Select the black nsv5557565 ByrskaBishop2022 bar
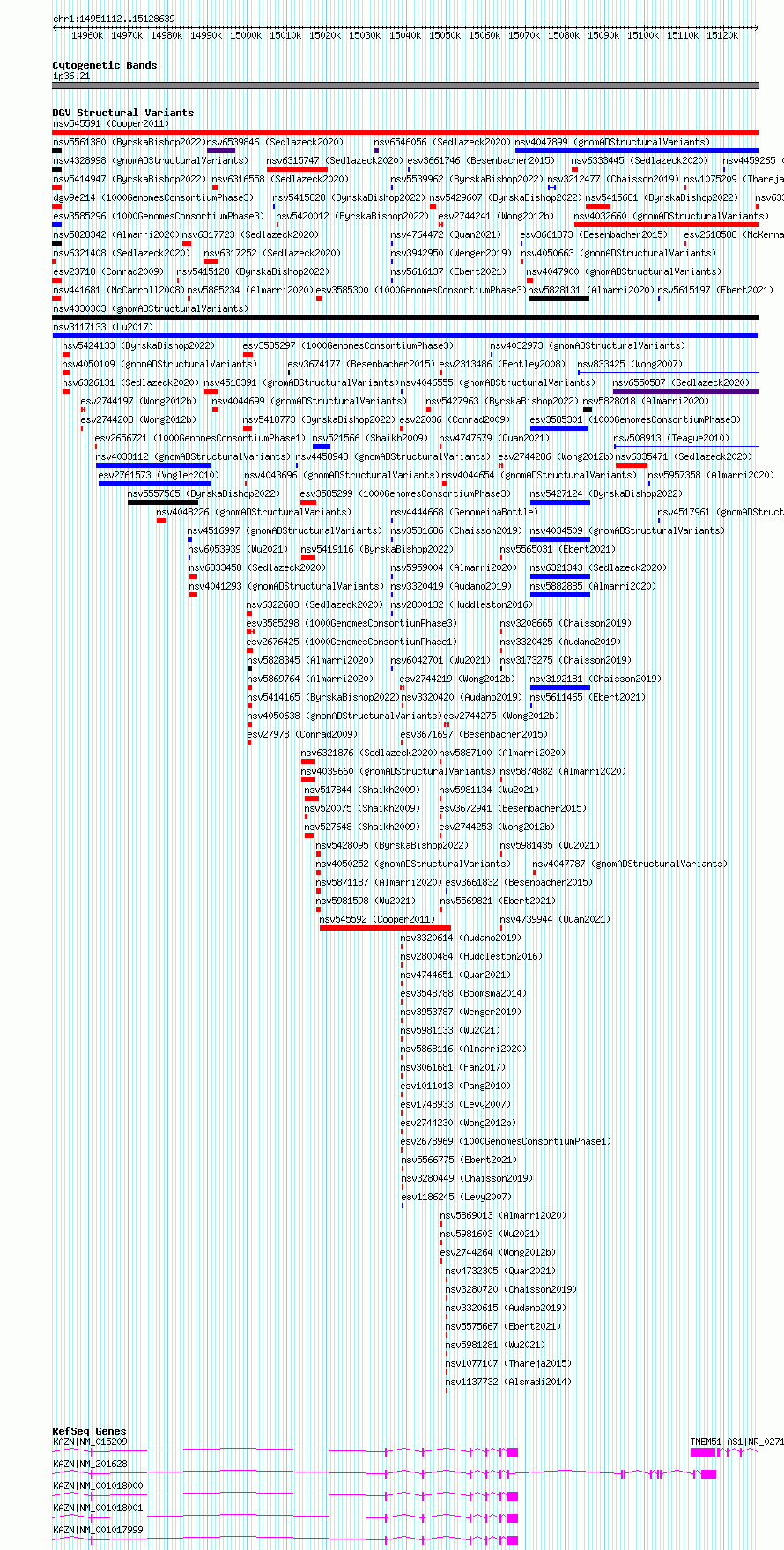Screen dimensions: 784x1550 click(x=163, y=502)
